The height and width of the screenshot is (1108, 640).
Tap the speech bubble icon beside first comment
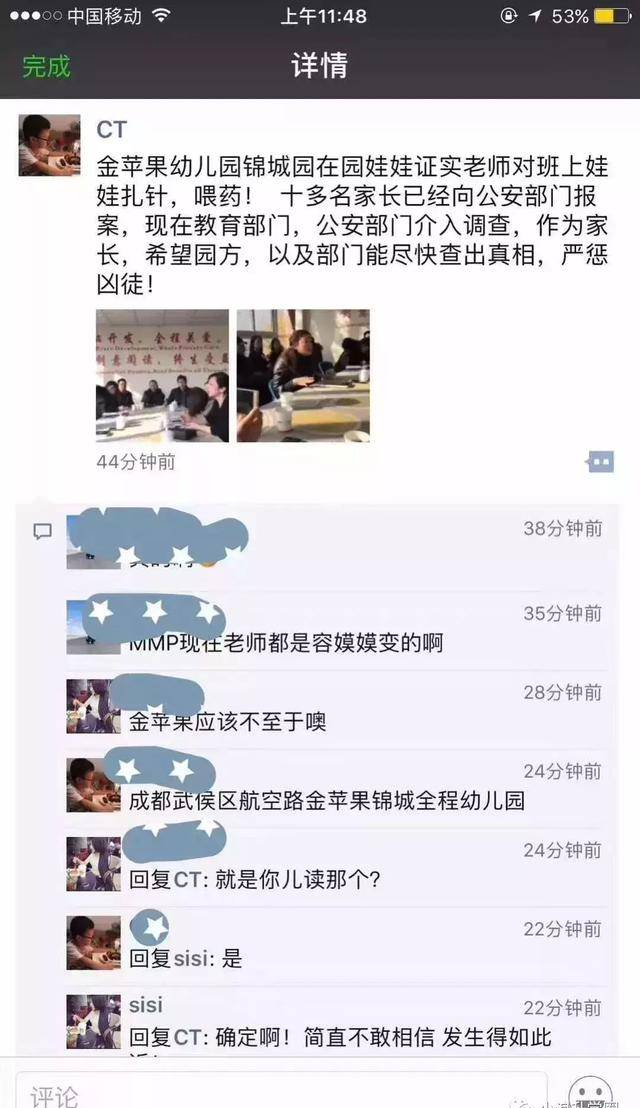43,531
